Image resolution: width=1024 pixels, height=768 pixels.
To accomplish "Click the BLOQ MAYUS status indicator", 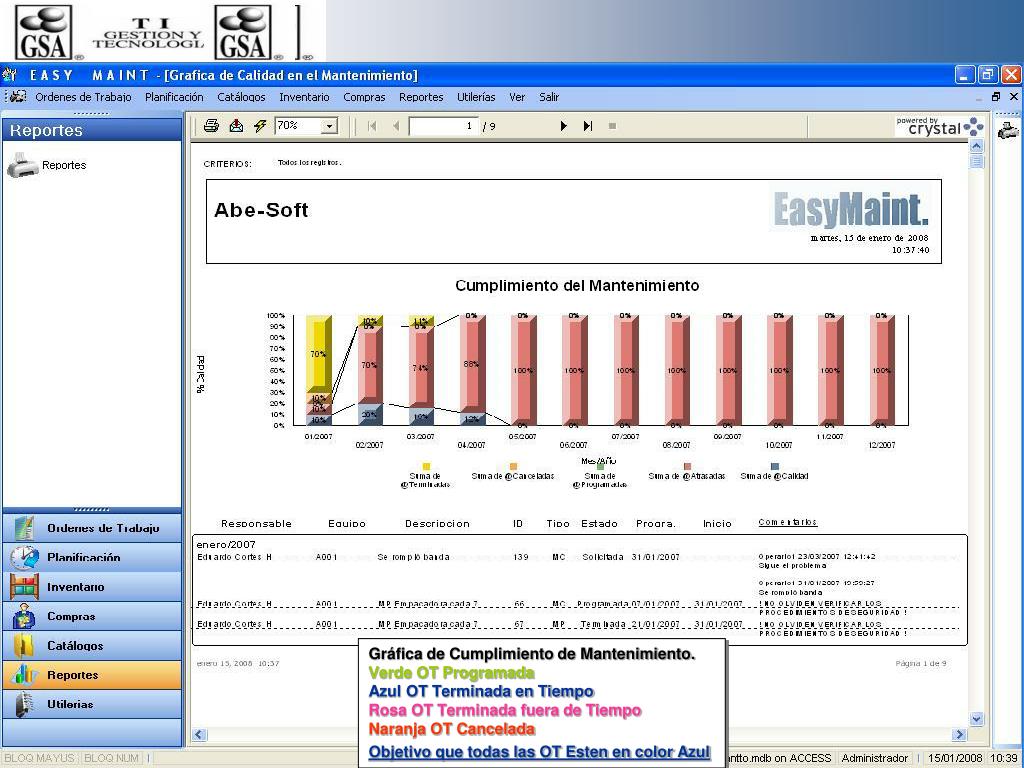I will [39, 758].
